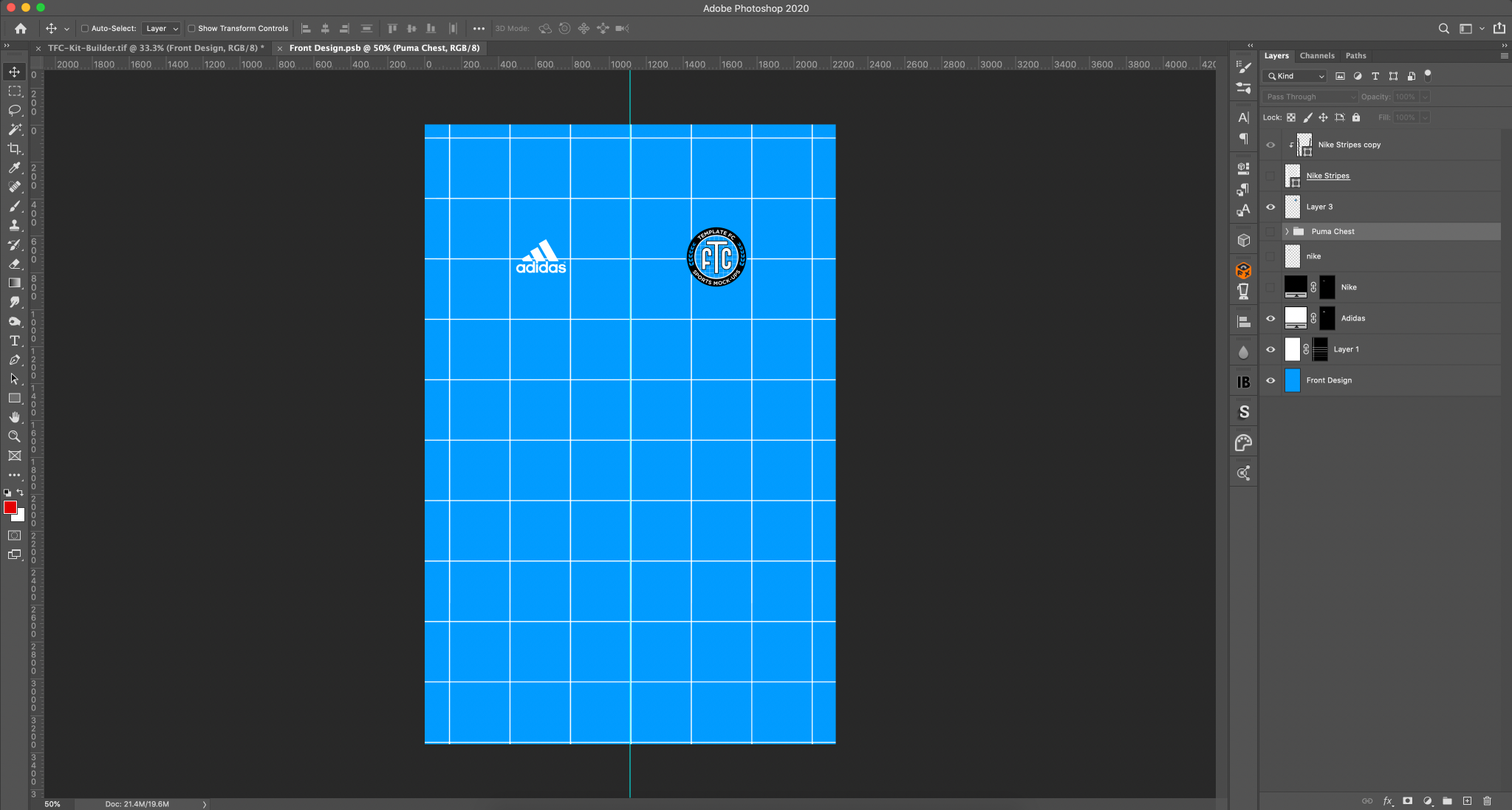1512x810 pixels.
Task: Hide the Adidas layer
Action: [1270, 318]
